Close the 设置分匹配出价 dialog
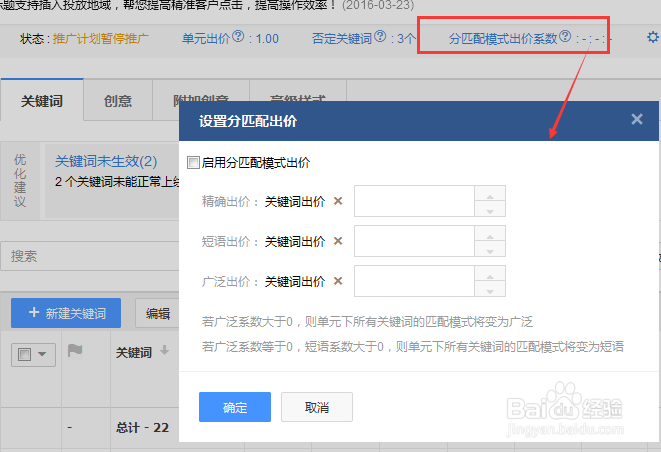This screenshot has width=661, height=452. pyautogui.click(x=637, y=119)
